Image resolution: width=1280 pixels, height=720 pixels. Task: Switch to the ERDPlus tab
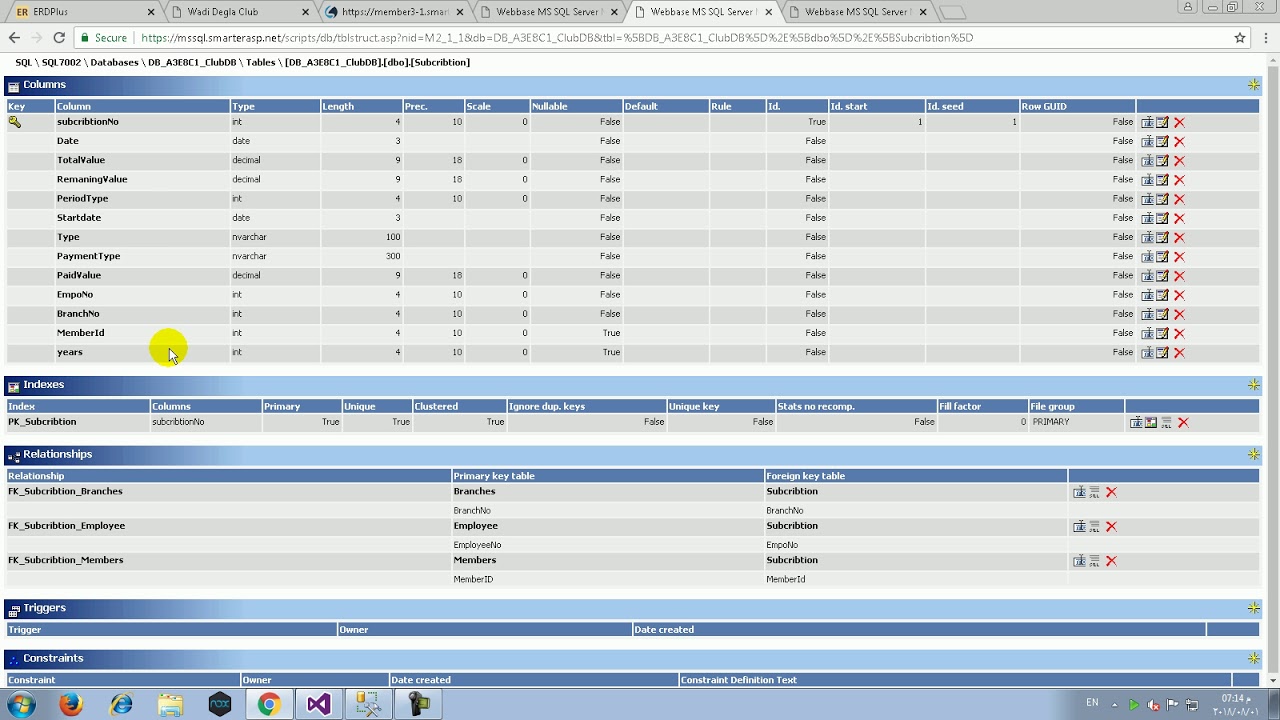tap(84, 12)
